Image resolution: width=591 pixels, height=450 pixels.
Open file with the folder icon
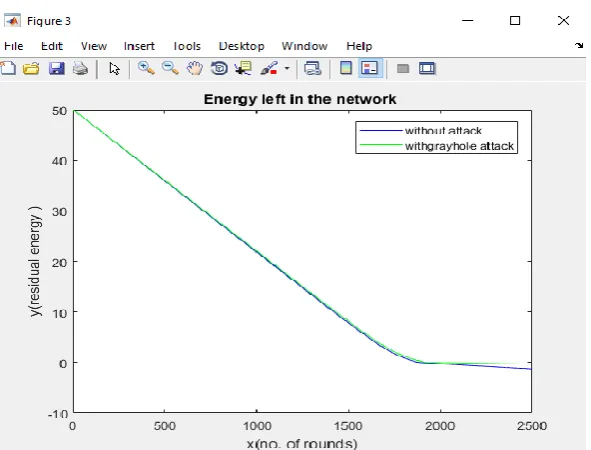31,69
